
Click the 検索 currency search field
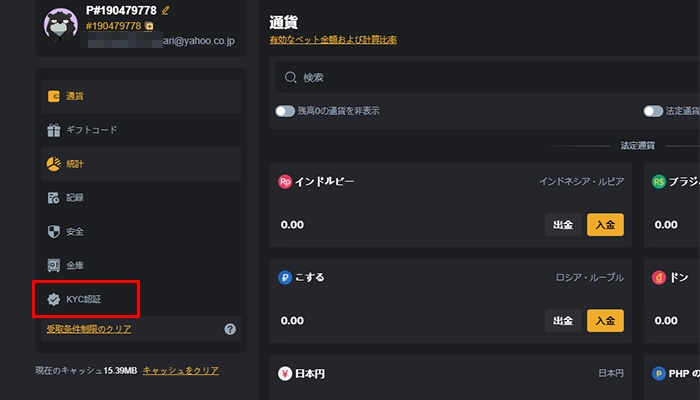(480, 77)
